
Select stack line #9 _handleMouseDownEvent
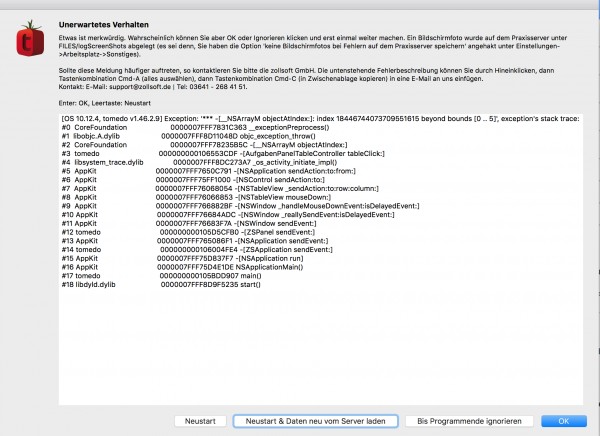[x=240, y=206]
